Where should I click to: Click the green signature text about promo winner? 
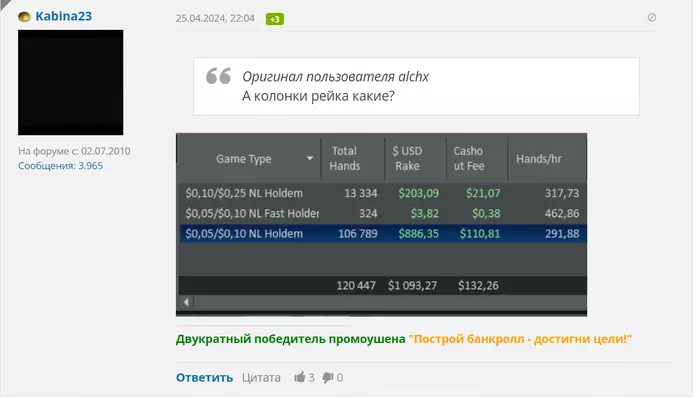290,339
